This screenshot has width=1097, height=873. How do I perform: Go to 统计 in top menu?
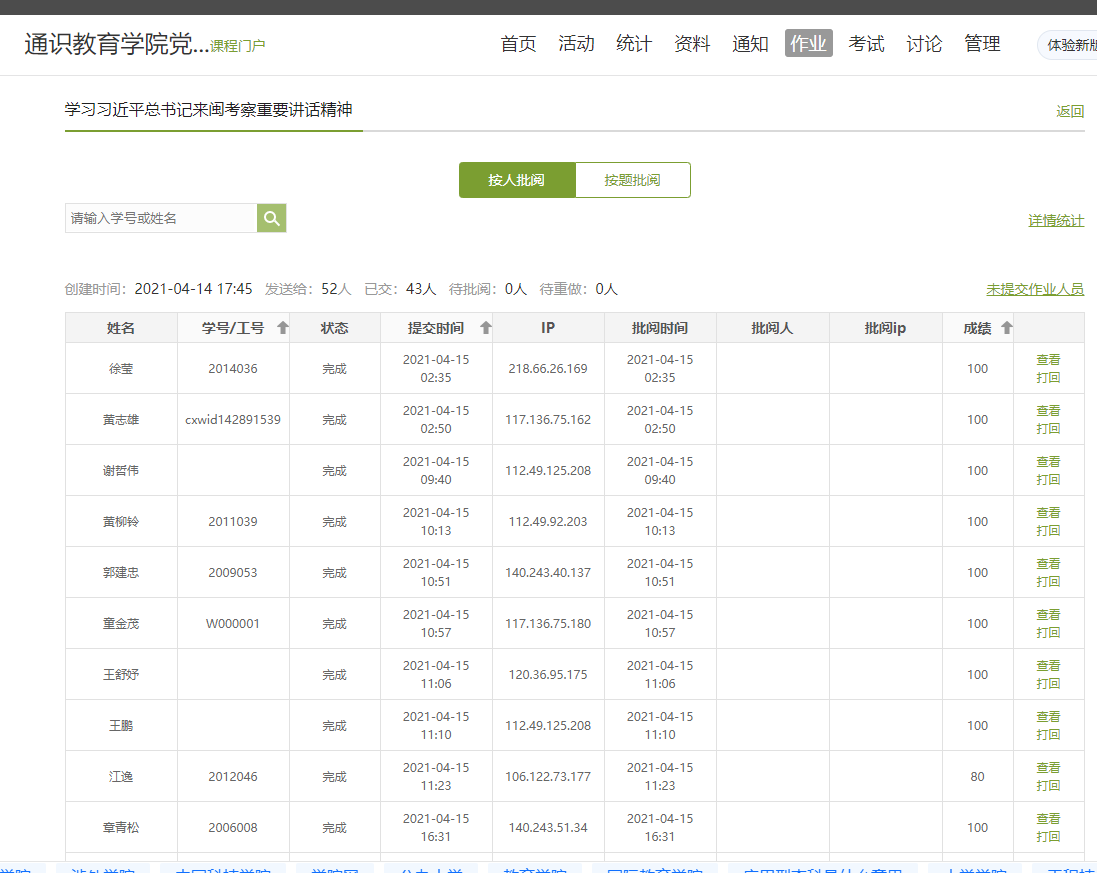point(634,44)
